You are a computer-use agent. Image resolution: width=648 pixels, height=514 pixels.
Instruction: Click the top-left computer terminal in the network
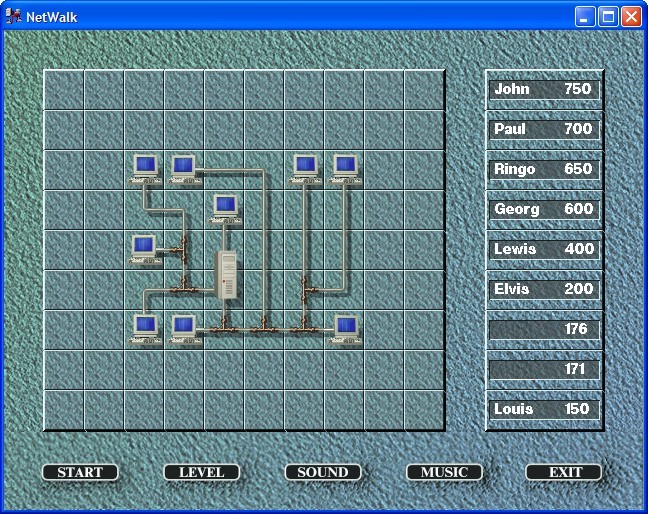tap(145, 169)
